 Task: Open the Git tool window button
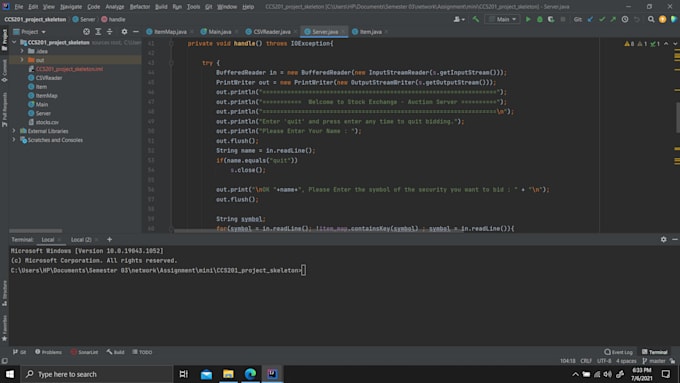tap(20, 352)
